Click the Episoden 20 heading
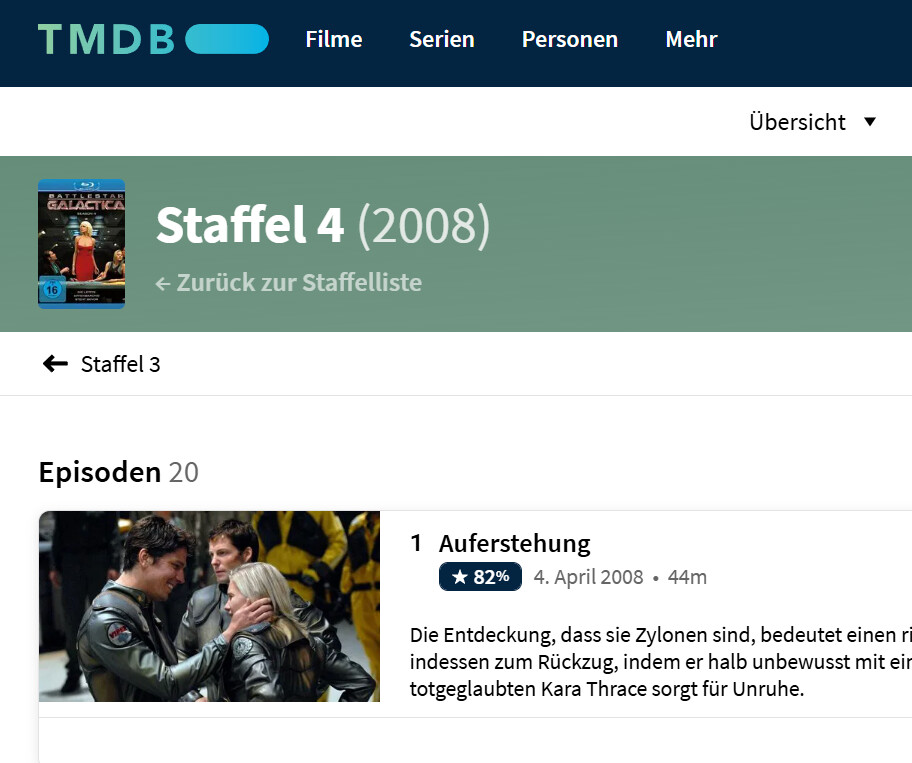The width and height of the screenshot is (912, 763). coord(119,472)
